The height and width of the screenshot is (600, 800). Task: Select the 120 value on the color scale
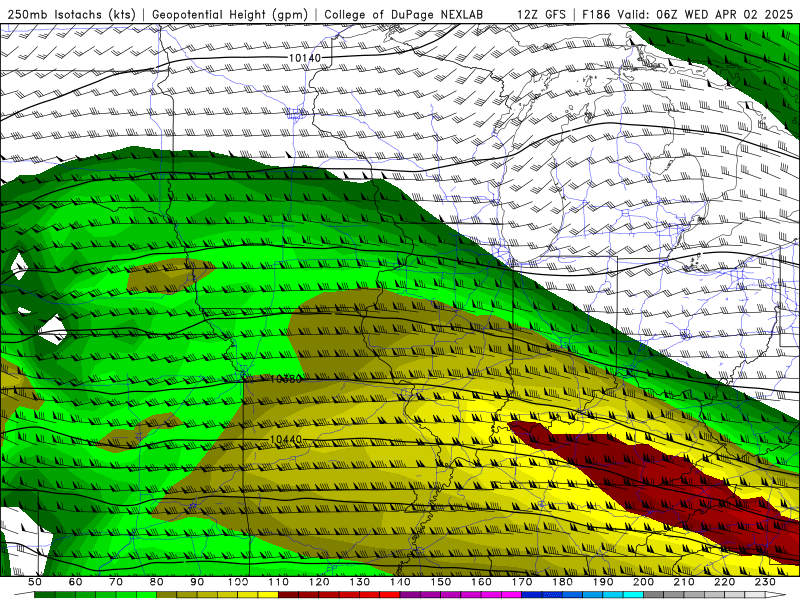point(319,582)
